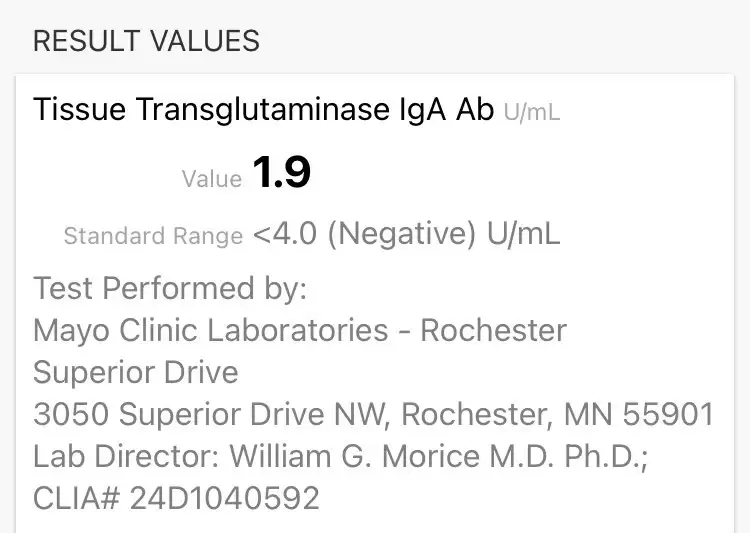750x533 pixels.
Task: Select the RESULT VALUES section heading
Action: tap(146, 41)
